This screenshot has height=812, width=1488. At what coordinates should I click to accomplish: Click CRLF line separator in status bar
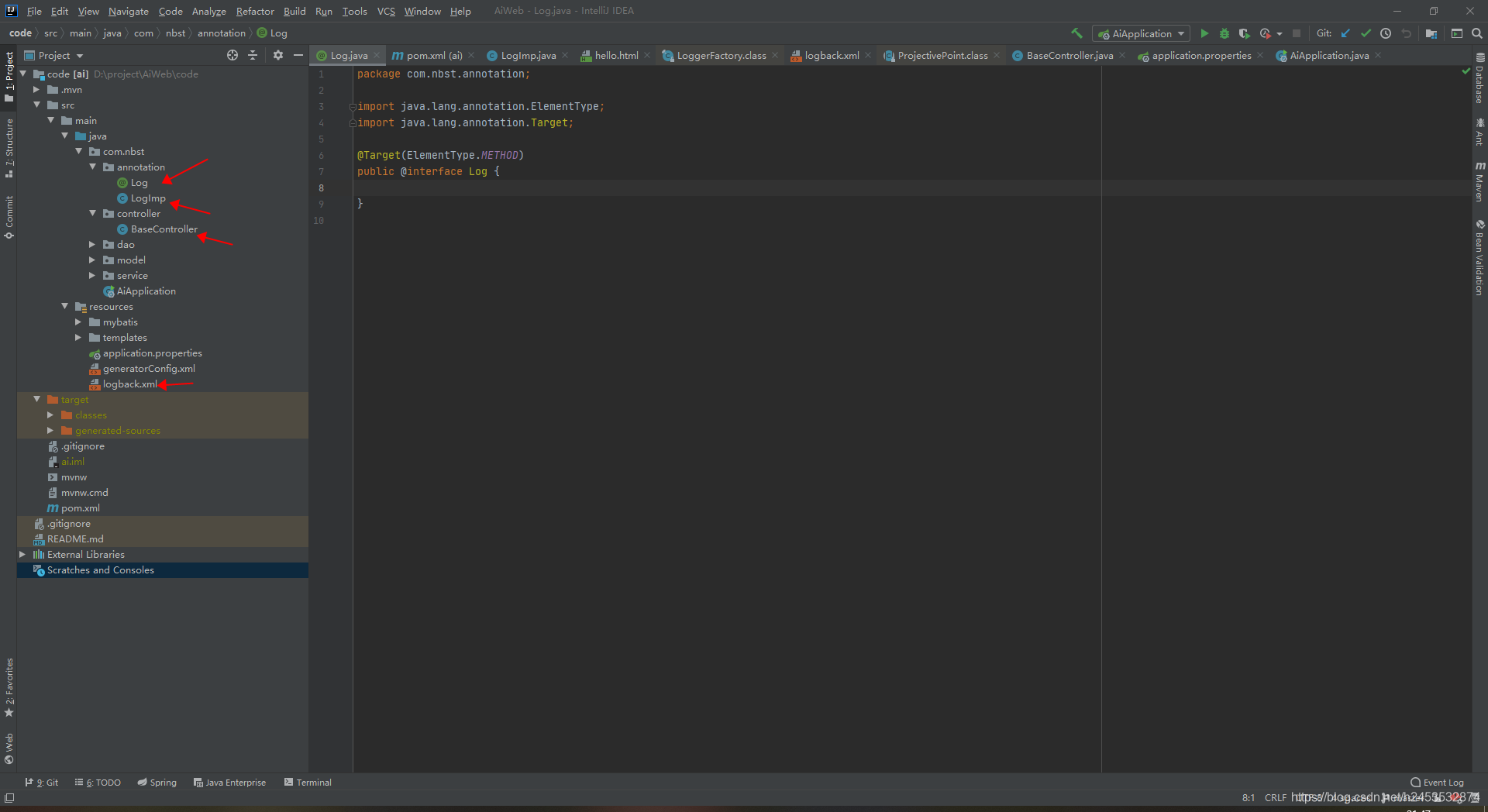click(1276, 797)
